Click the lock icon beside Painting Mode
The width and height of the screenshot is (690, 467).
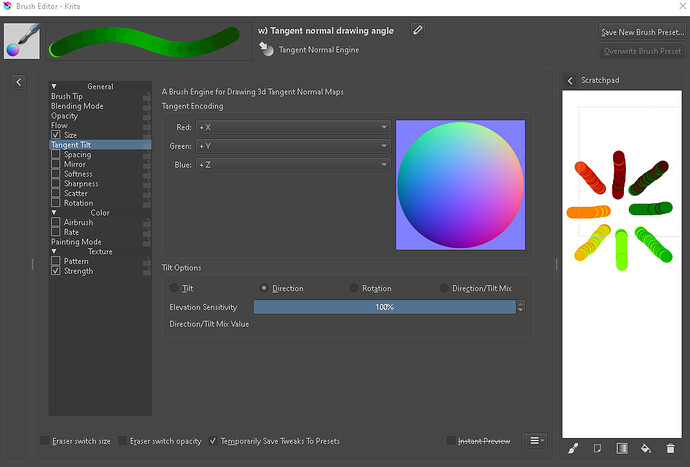pos(147,242)
